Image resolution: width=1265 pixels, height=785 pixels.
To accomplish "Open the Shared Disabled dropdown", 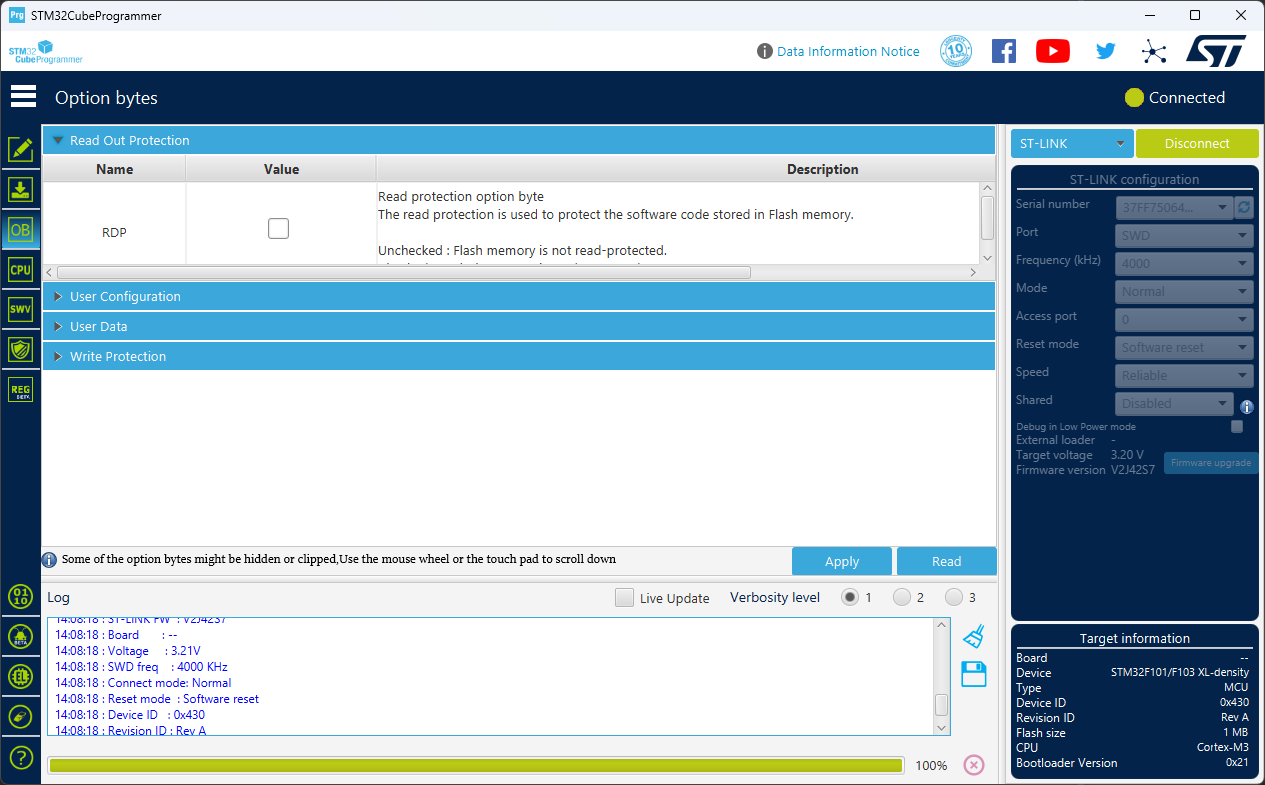I will 1175,404.
